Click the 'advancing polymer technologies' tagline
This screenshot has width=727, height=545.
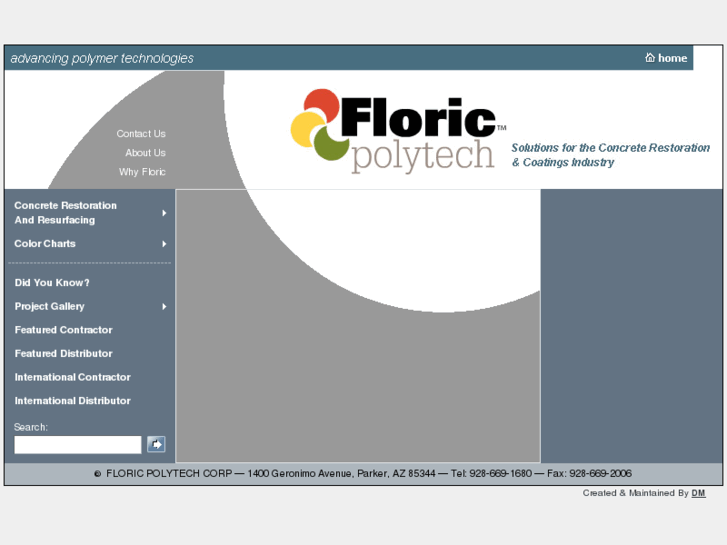coord(102,58)
